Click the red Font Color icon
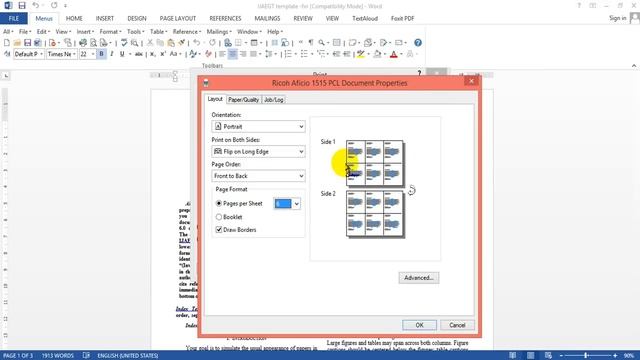This screenshot has width=640, height=360. coord(393,54)
